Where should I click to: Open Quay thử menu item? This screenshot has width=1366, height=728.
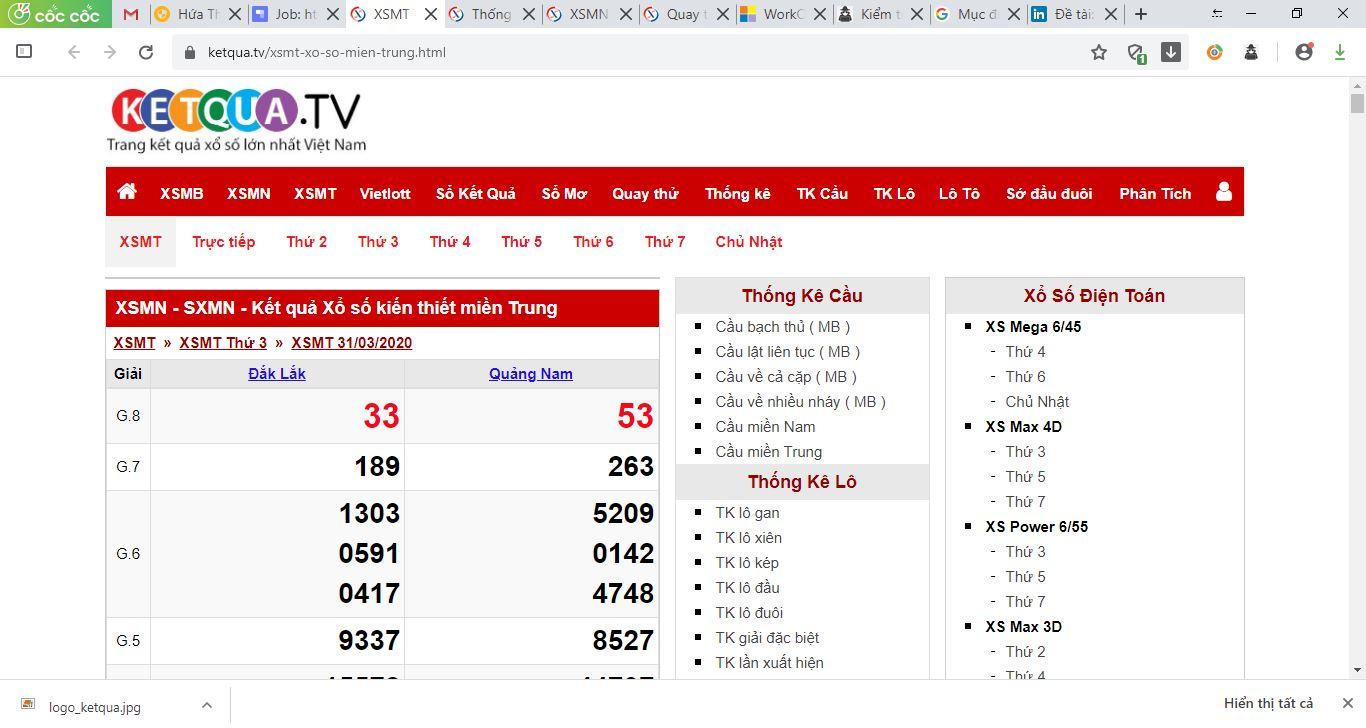[x=645, y=193]
